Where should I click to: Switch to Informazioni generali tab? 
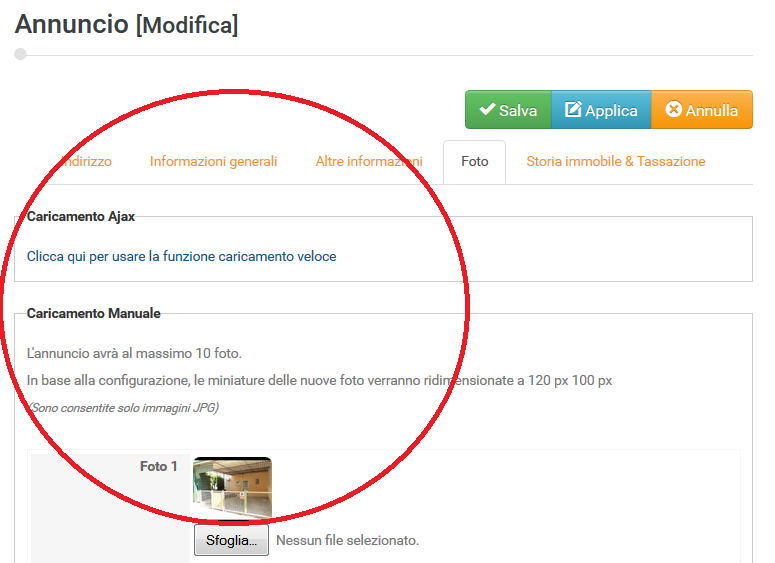click(214, 161)
